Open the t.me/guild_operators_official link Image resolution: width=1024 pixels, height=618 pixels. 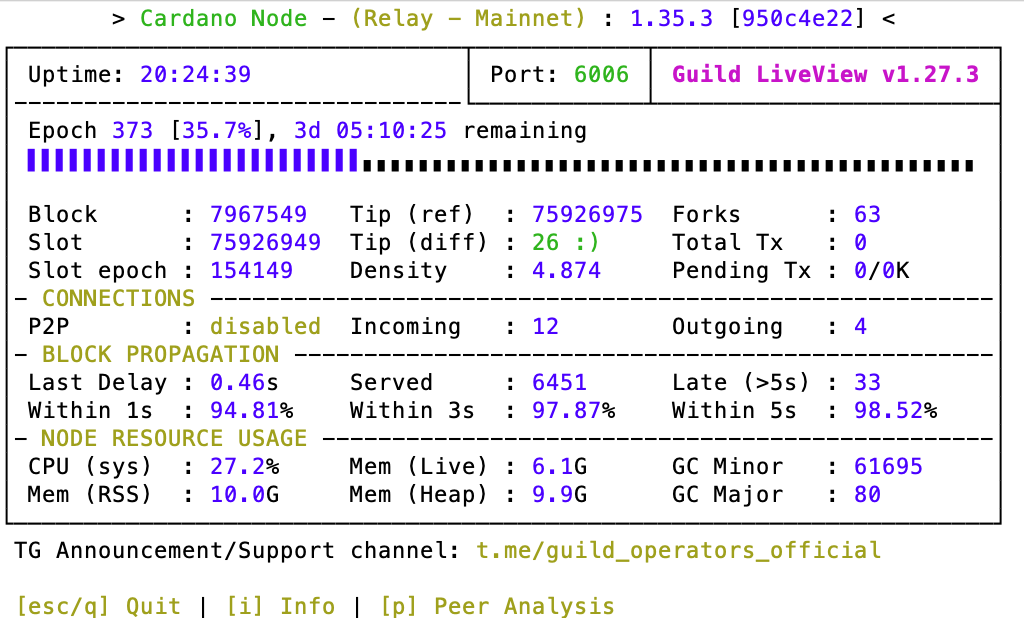pos(679,550)
